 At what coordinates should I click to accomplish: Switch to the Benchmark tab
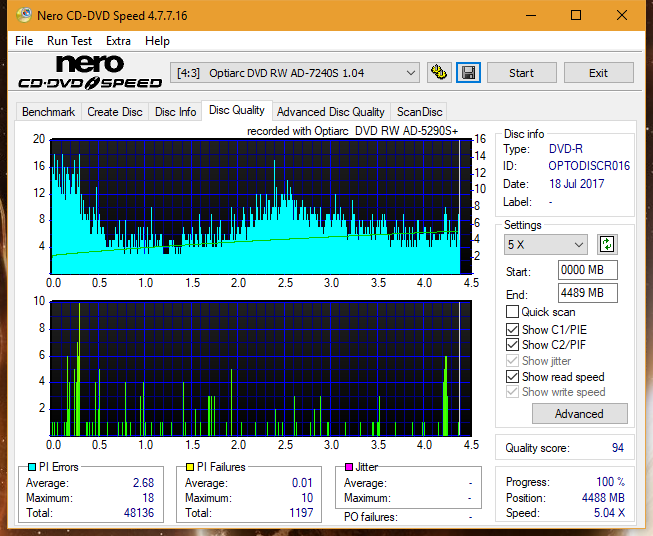[49, 112]
